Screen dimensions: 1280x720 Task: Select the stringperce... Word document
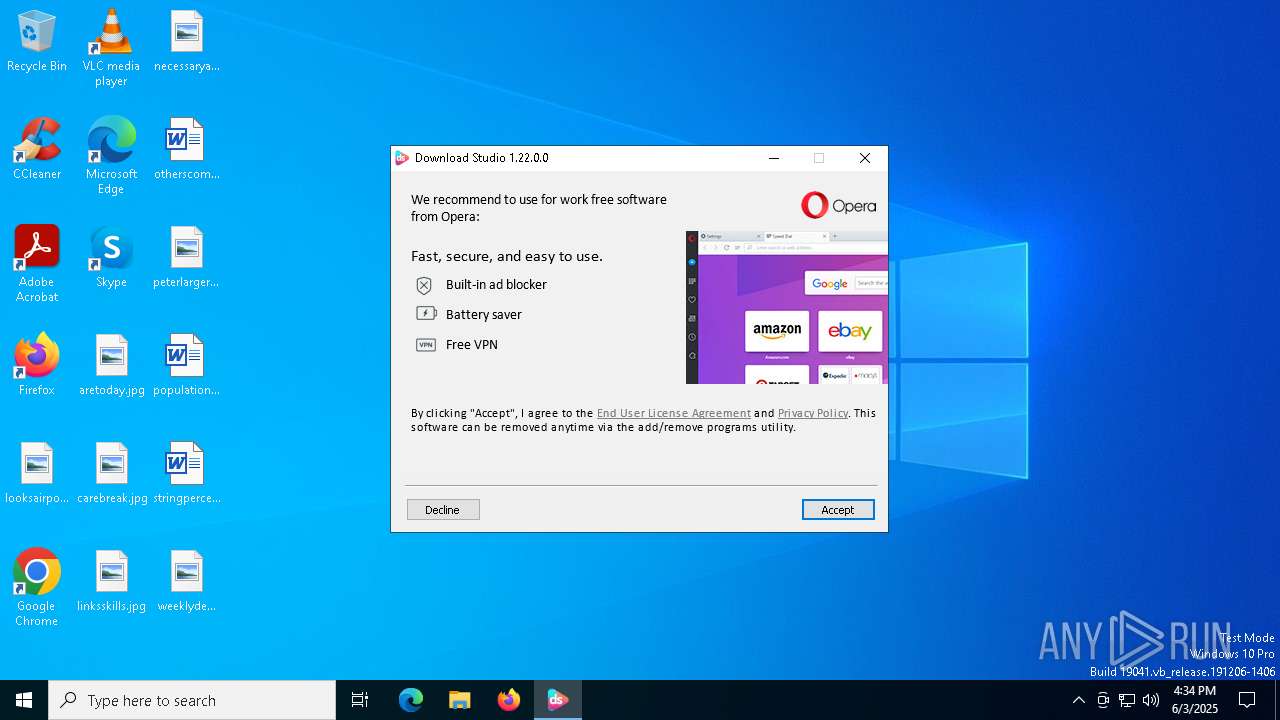(187, 474)
